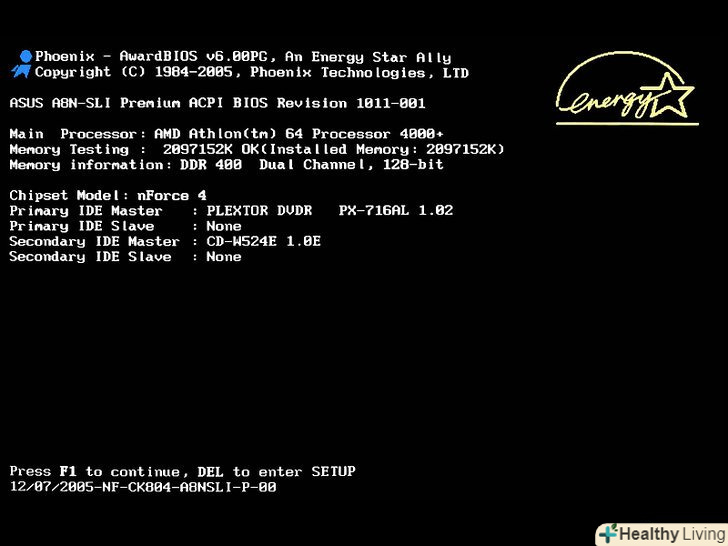Viewport: 728px width, 546px height.
Task: Click the 12/07/2005-NF-CK804-A8NSLI-P-00 BIOS ID string
Action: (143, 487)
